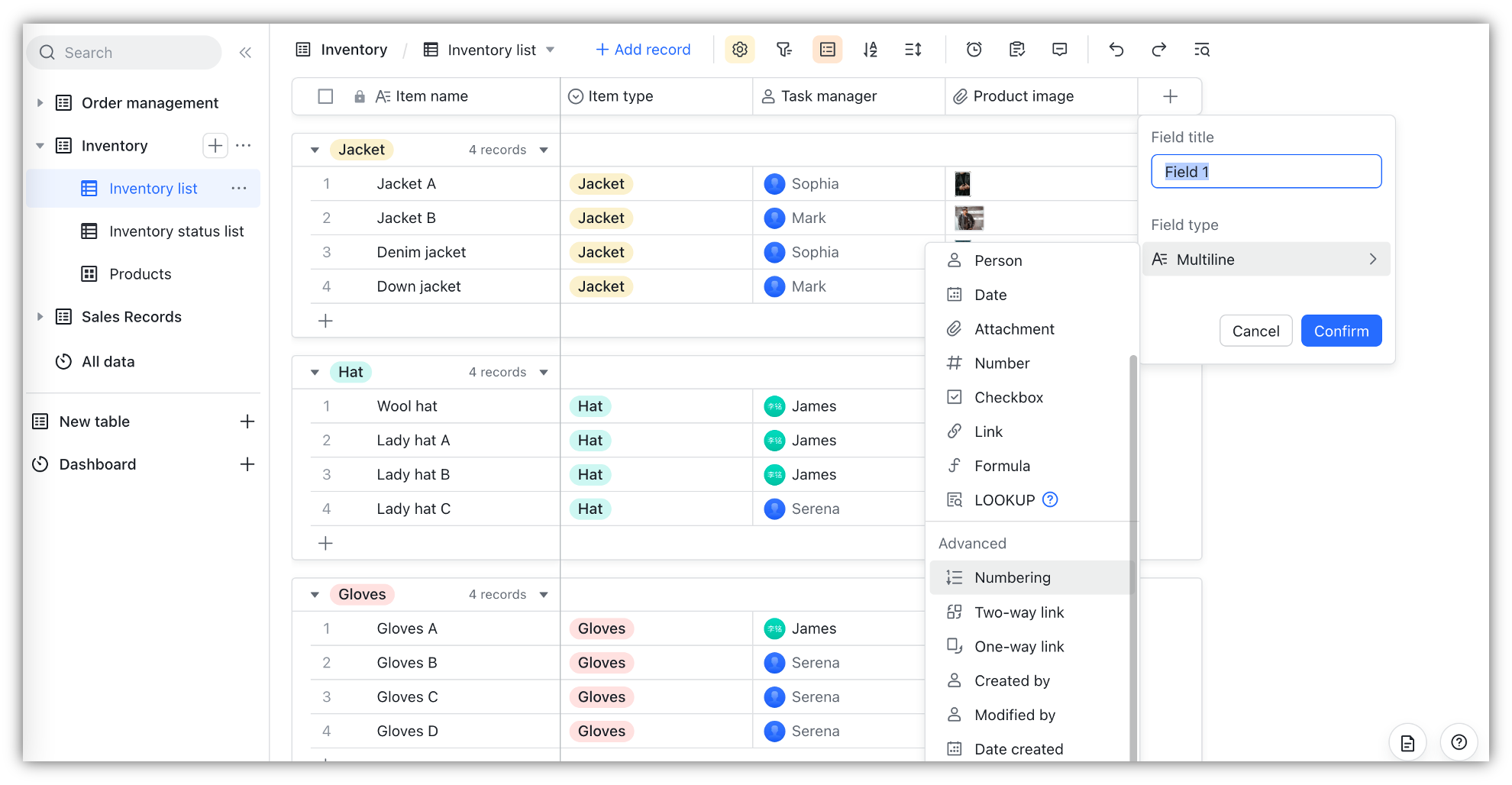1512x785 pixels.
Task: Toggle the group records toolbar icon
Action: (827, 50)
